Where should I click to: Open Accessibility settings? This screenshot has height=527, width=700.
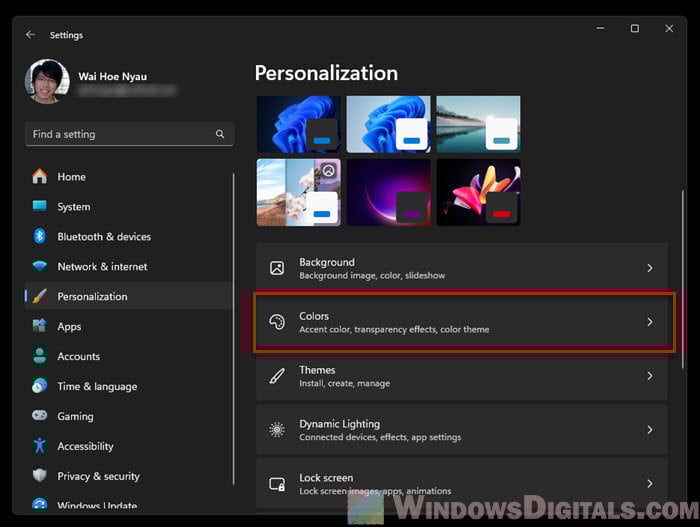pos(129,446)
